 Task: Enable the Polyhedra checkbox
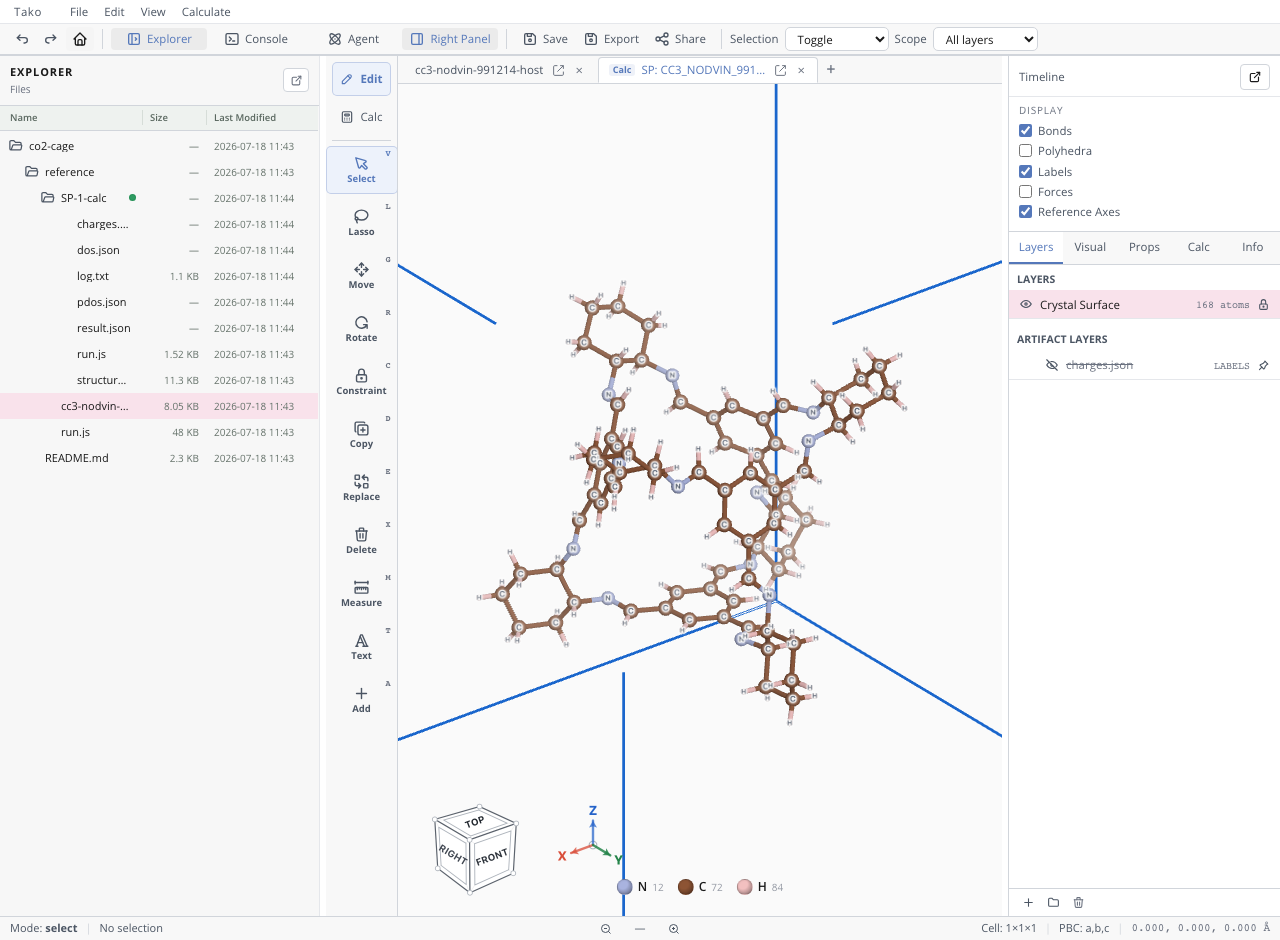[x=1025, y=151]
